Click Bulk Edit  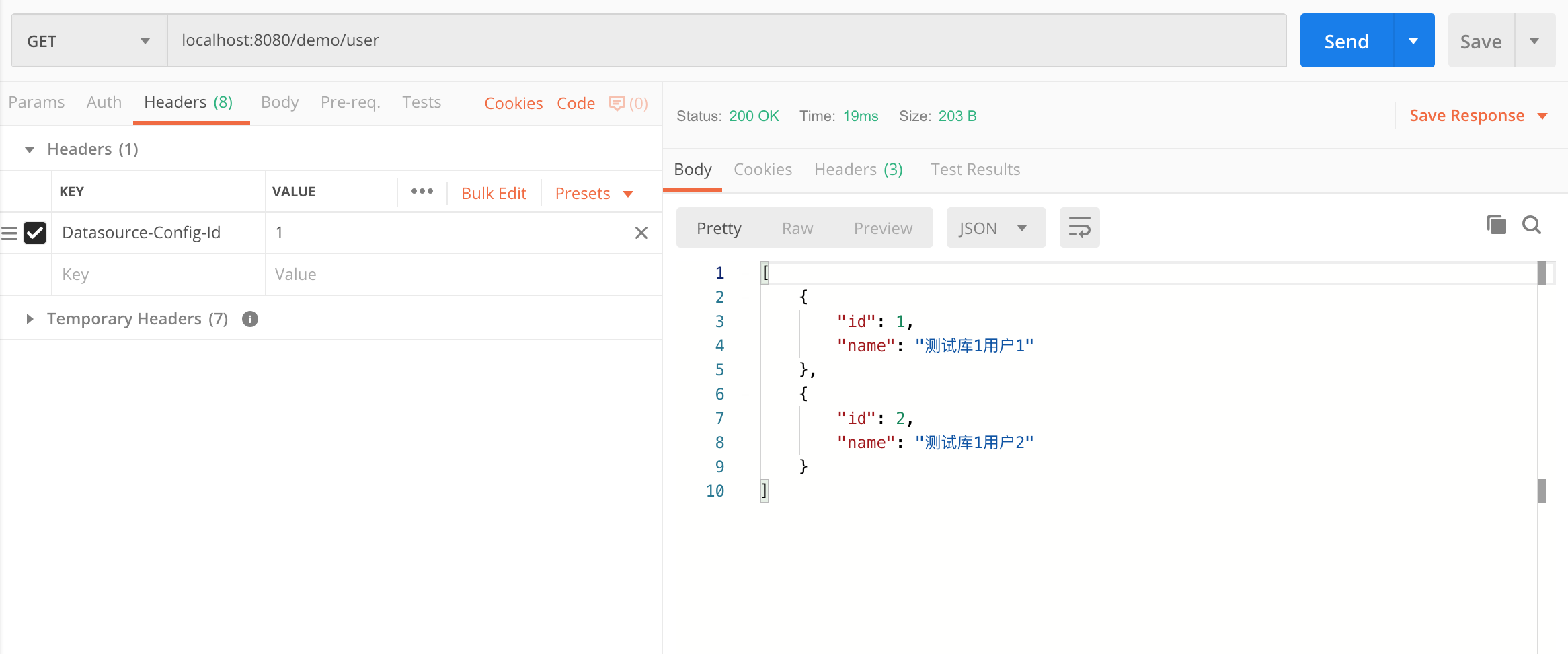click(x=494, y=193)
